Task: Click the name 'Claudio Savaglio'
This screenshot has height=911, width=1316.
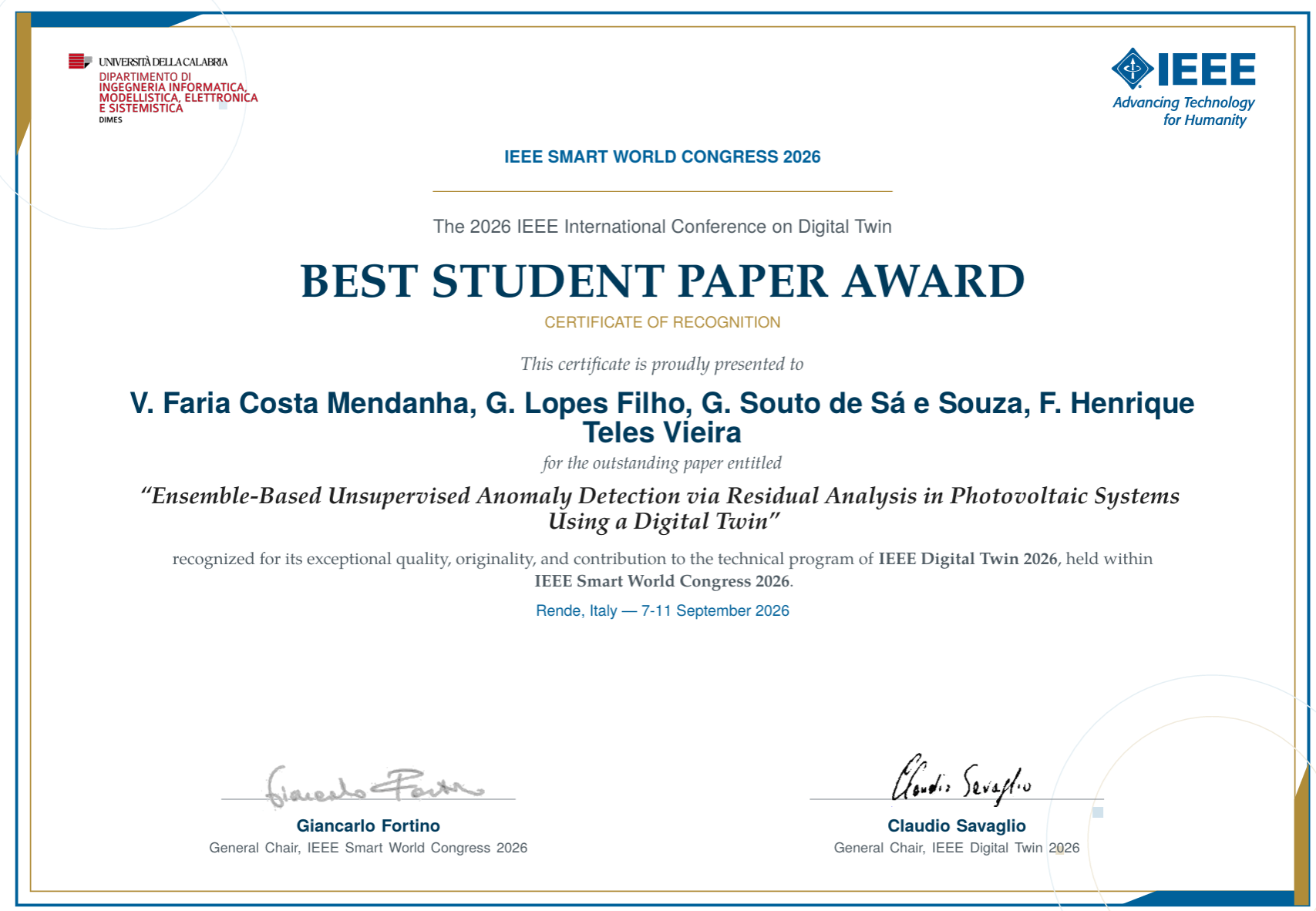Action: click(x=957, y=825)
